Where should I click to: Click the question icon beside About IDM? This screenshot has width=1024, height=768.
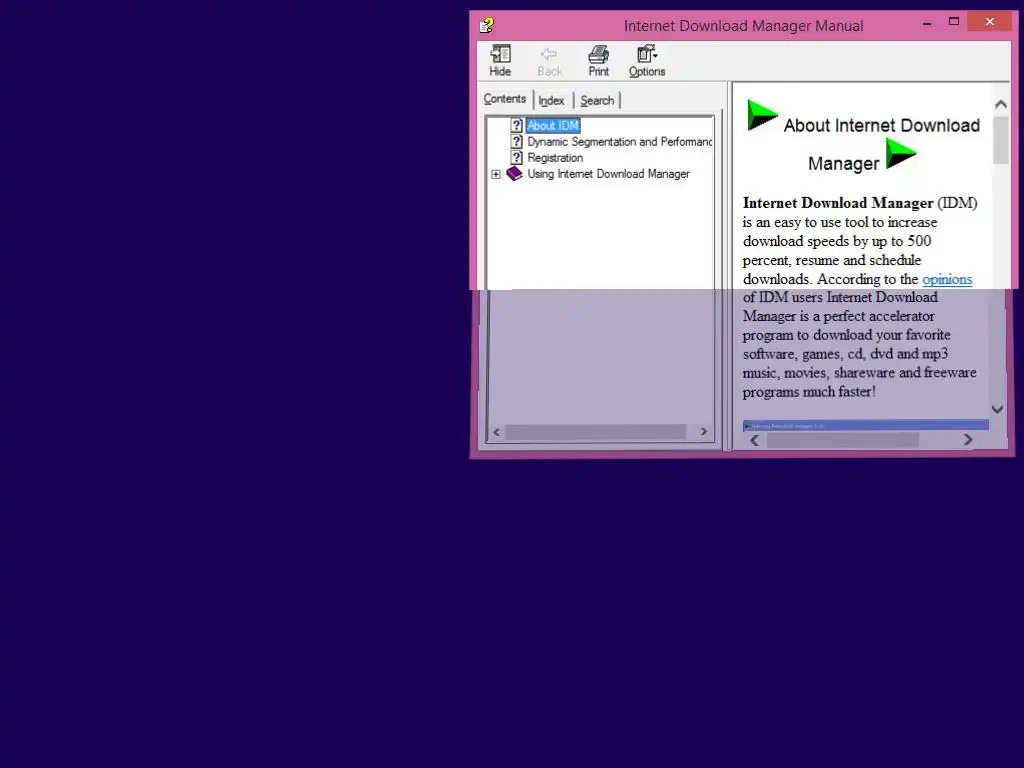(517, 125)
